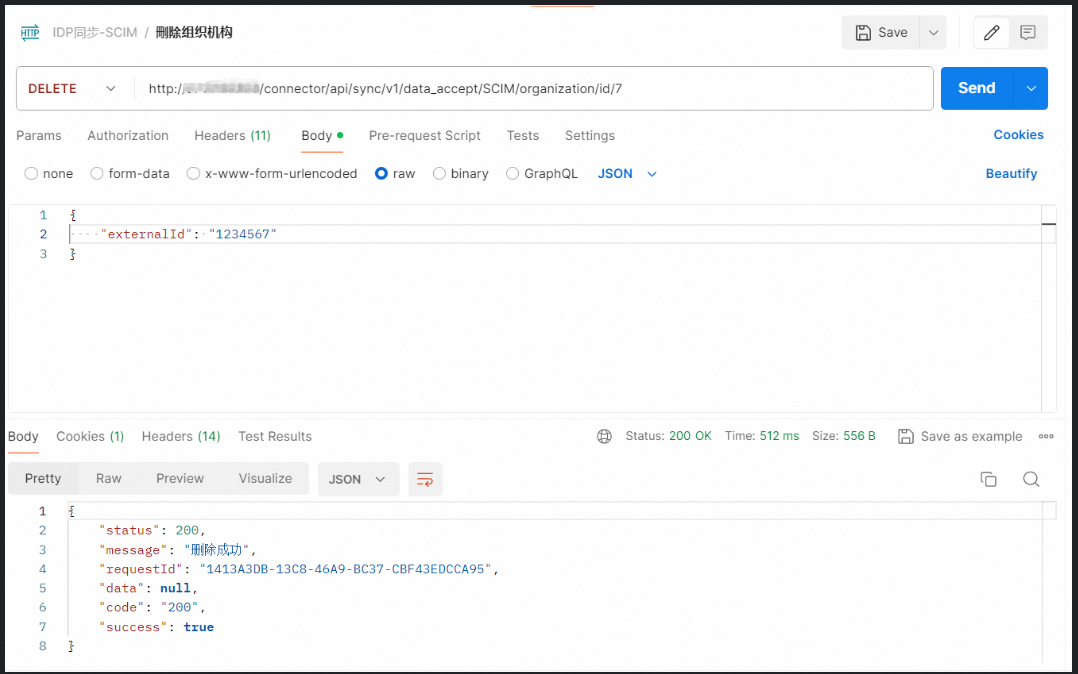Click the wrap lines icon in response

click(425, 479)
